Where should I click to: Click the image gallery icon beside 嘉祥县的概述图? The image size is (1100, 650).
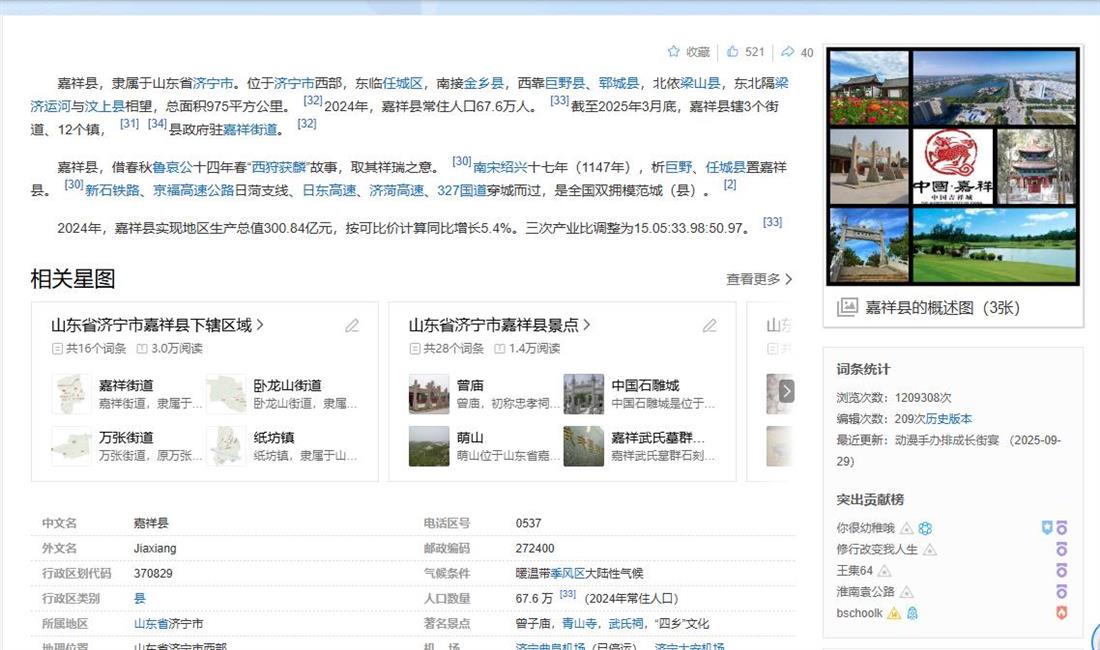pos(848,308)
